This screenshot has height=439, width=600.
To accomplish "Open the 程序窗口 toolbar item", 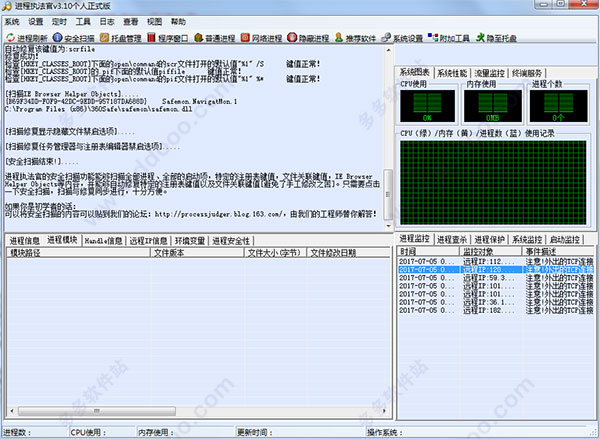I will pyautogui.click(x=168, y=38).
